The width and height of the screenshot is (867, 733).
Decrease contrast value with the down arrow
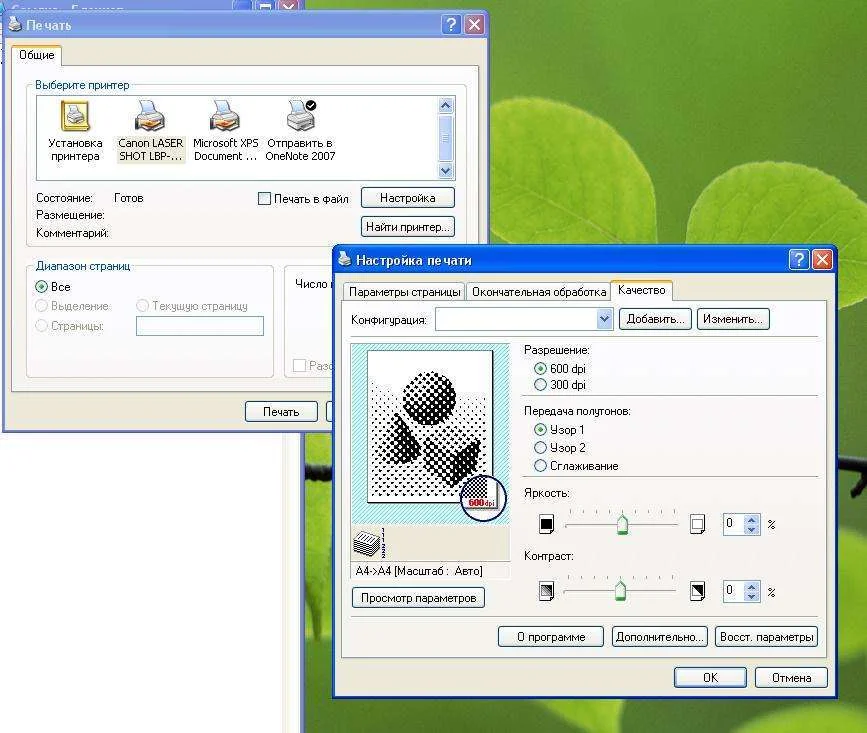coord(753,596)
